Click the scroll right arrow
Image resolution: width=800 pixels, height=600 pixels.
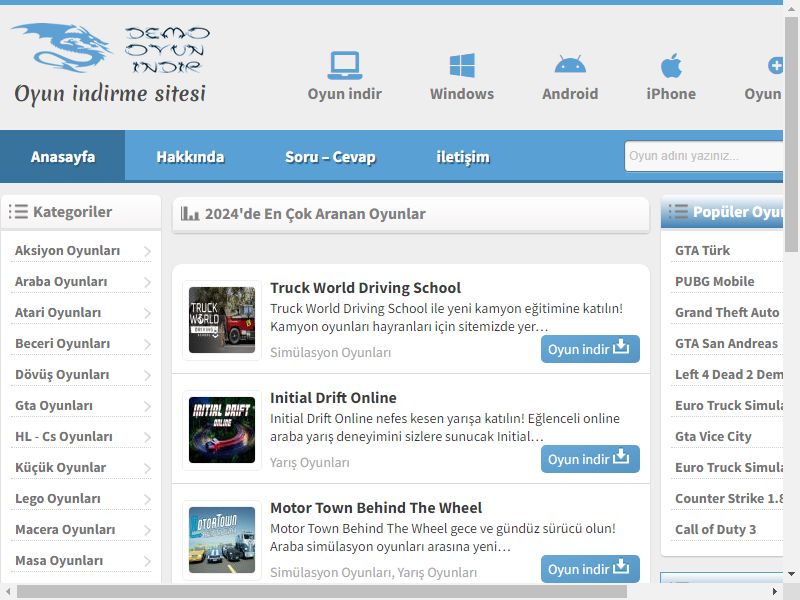(x=774, y=592)
